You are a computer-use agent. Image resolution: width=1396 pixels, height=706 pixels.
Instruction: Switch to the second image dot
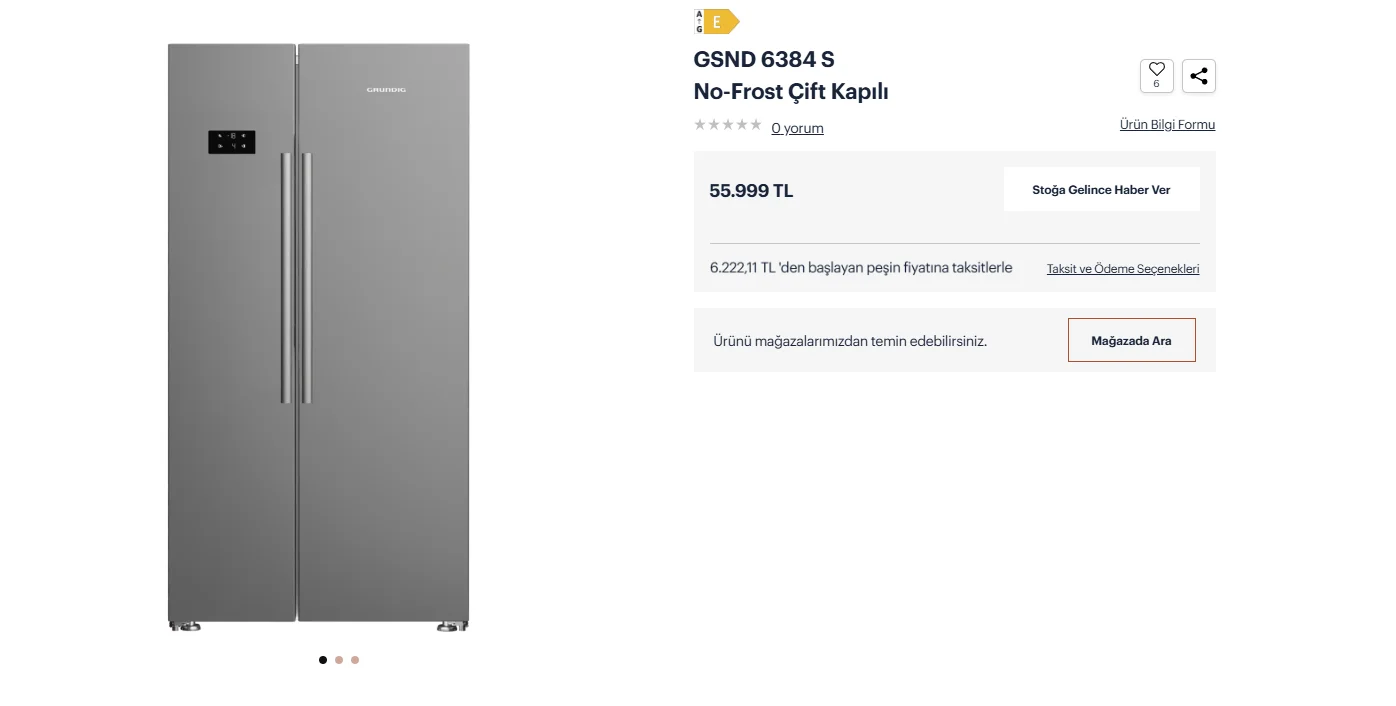(339, 660)
